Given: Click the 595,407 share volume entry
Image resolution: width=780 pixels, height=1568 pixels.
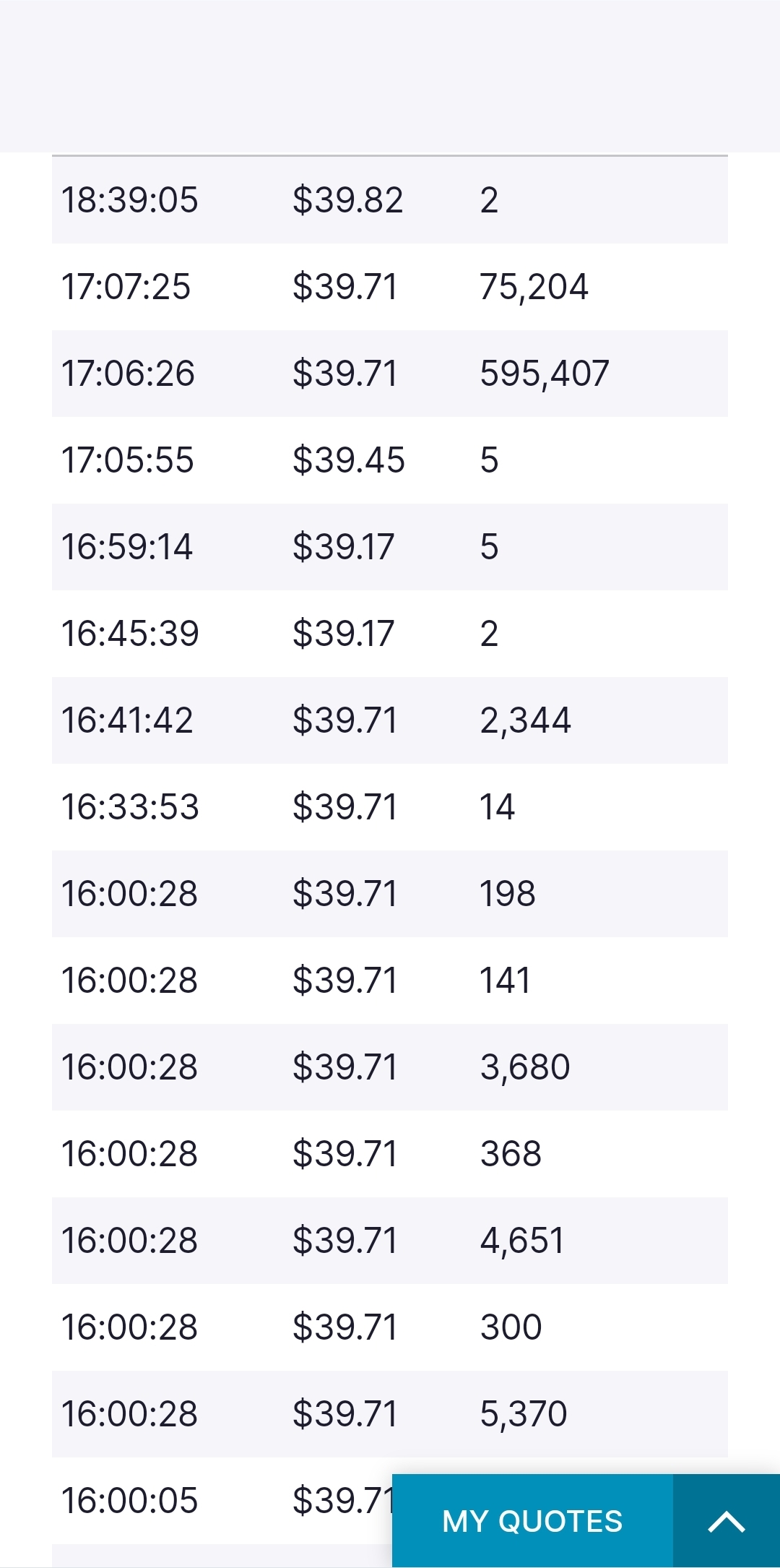Looking at the screenshot, I should tap(545, 374).
